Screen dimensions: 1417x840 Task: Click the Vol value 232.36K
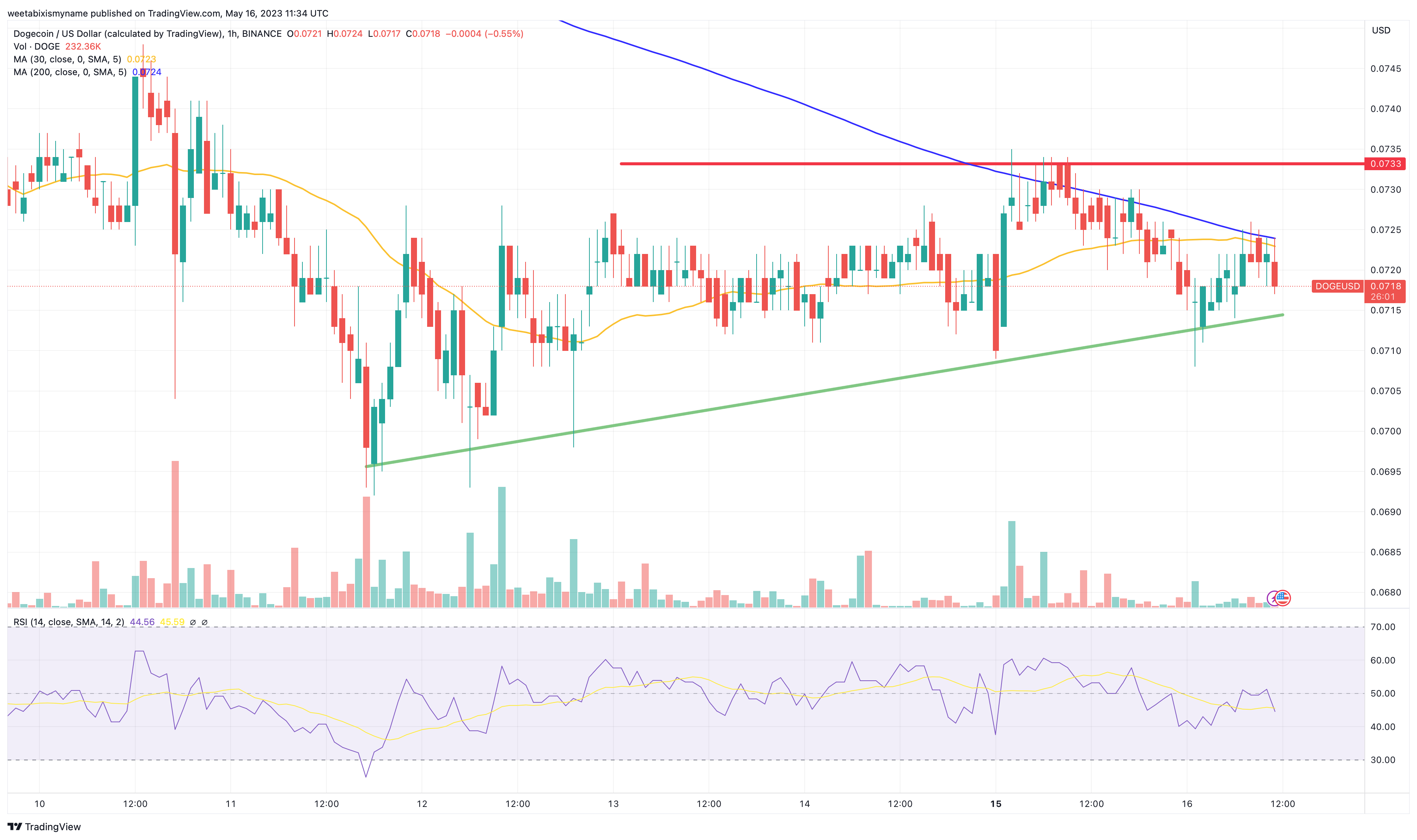pos(83,47)
